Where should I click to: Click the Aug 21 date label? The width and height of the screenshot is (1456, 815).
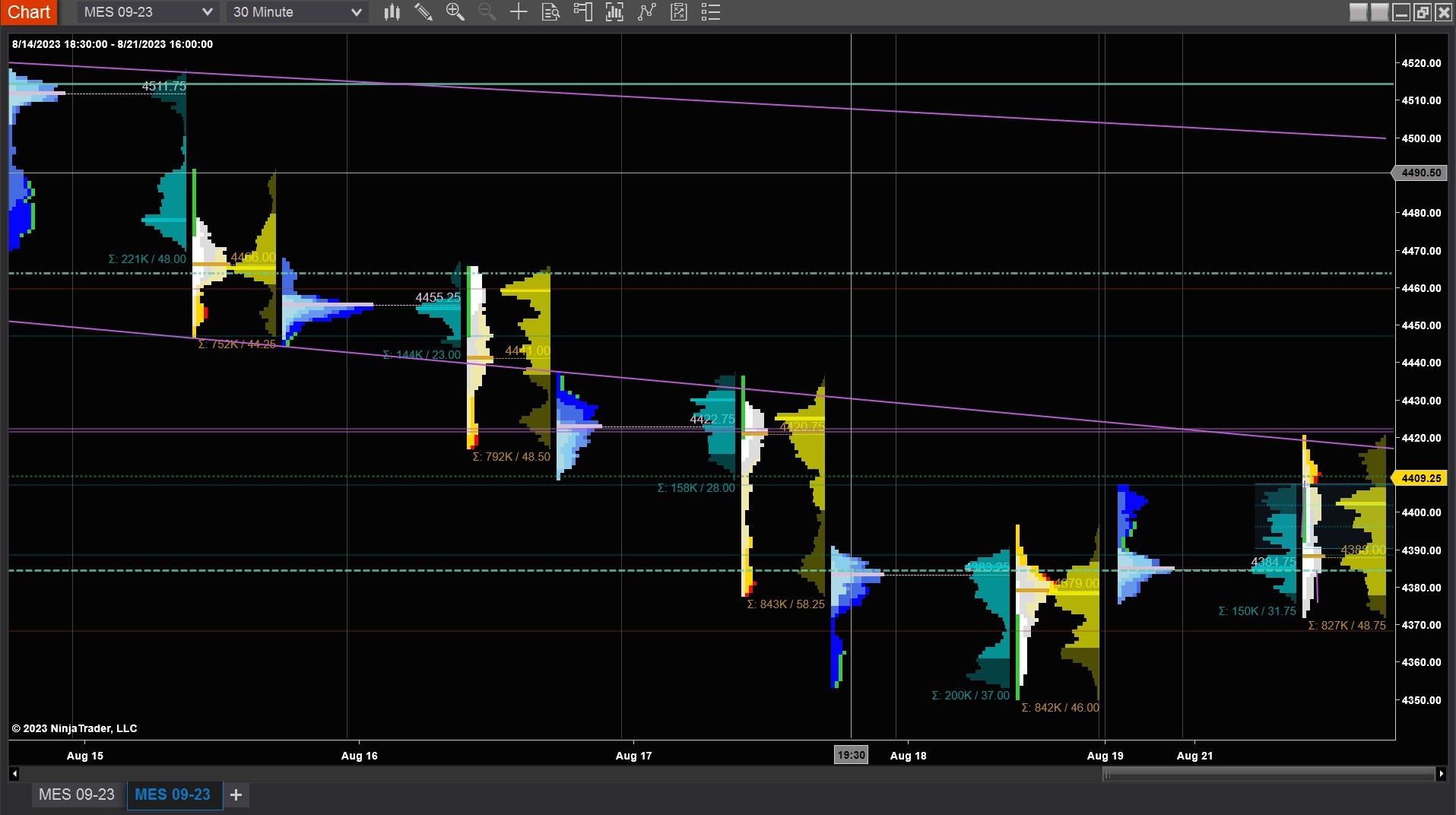1195,756
